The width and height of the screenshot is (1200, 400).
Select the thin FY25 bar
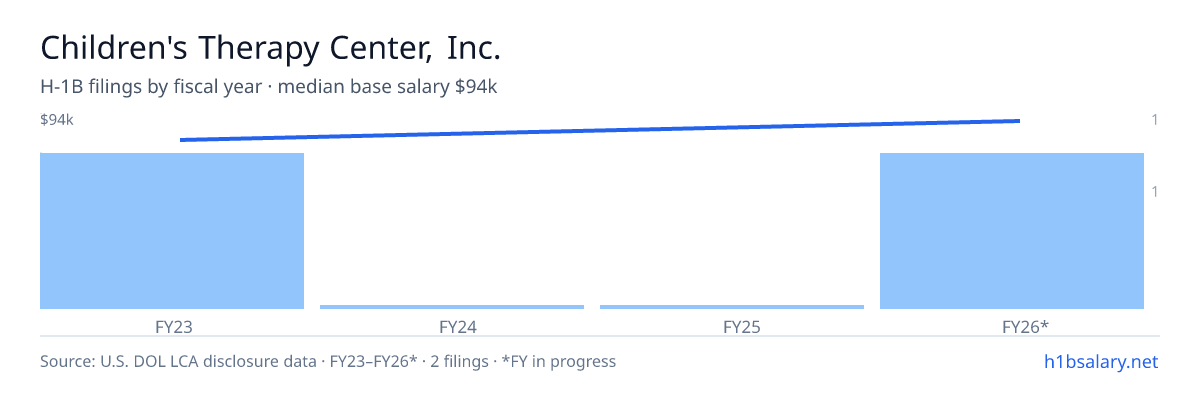[x=732, y=307]
